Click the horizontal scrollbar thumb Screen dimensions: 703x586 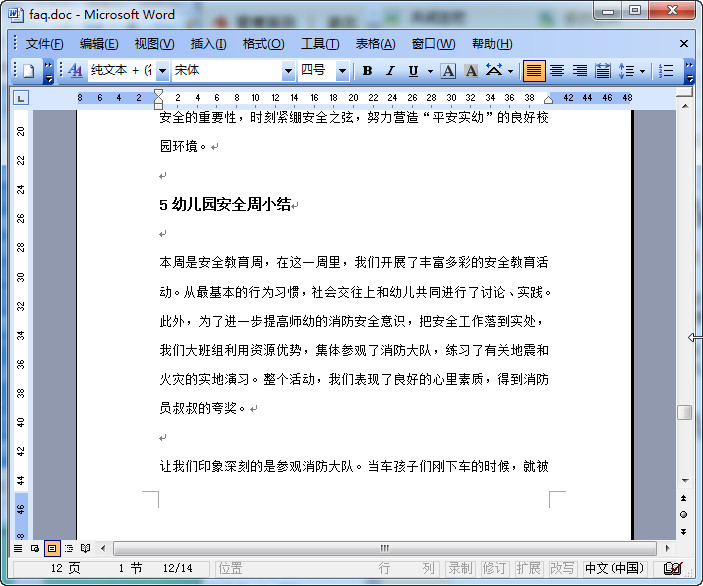point(385,548)
